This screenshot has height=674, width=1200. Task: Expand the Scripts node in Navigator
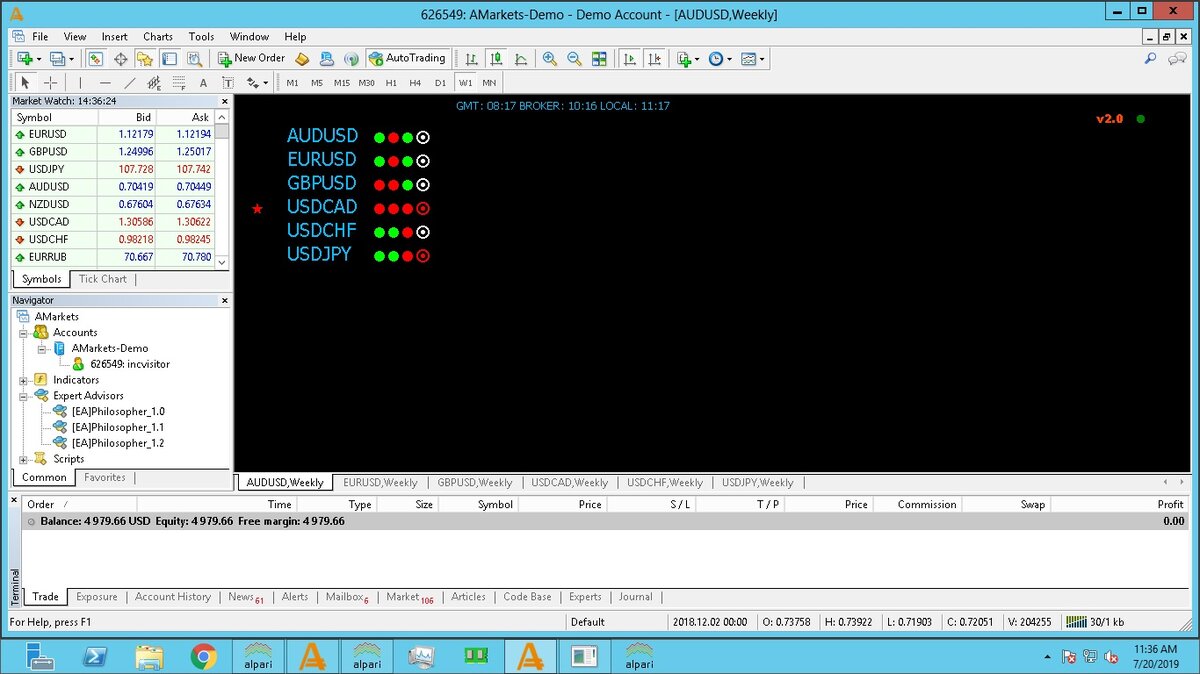23,459
